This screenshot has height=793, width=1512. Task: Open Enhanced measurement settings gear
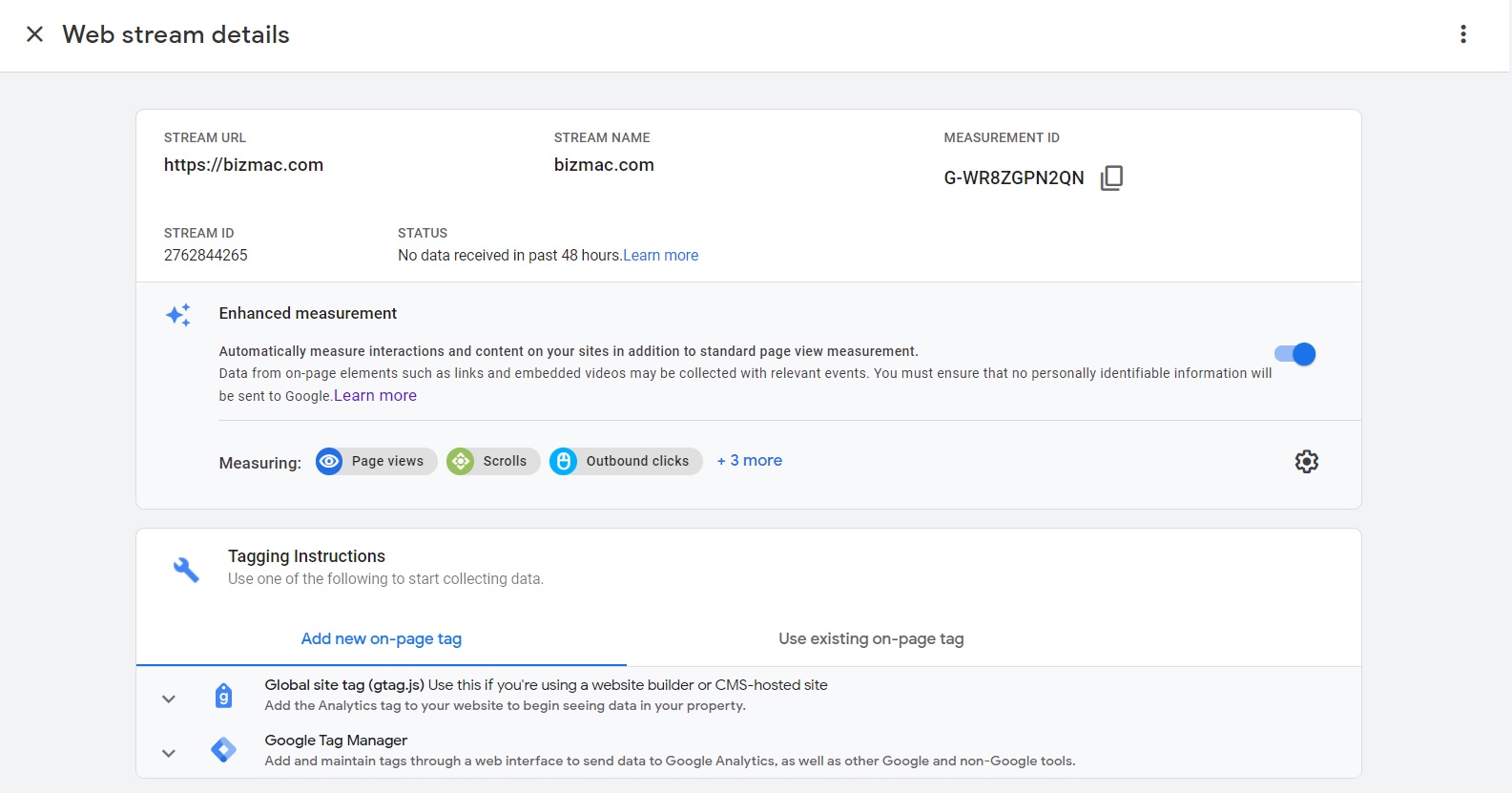pyautogui.click(x=1307, y=462)
